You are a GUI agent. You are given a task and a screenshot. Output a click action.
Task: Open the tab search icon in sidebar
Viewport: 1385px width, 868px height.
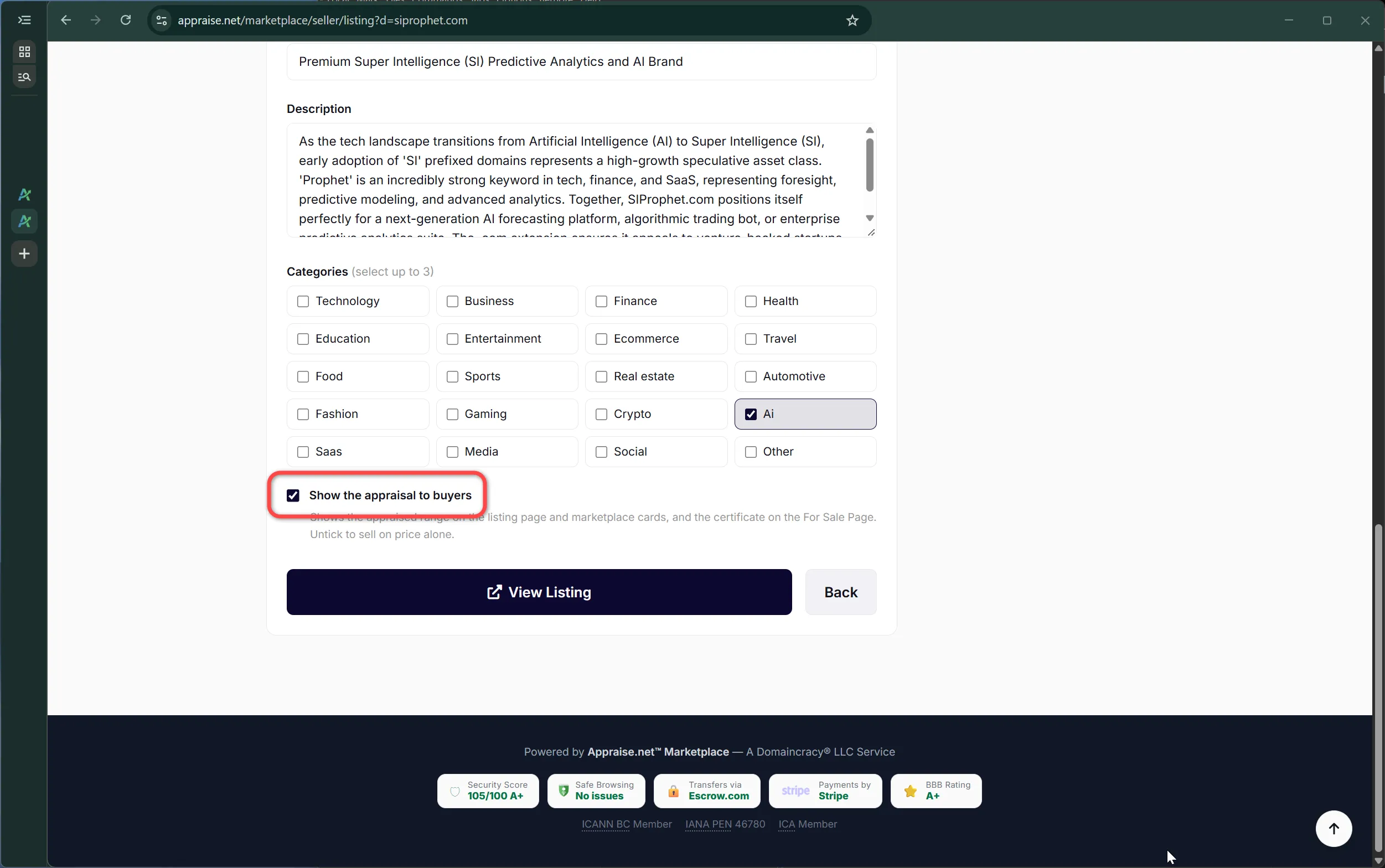pos(24,77)
